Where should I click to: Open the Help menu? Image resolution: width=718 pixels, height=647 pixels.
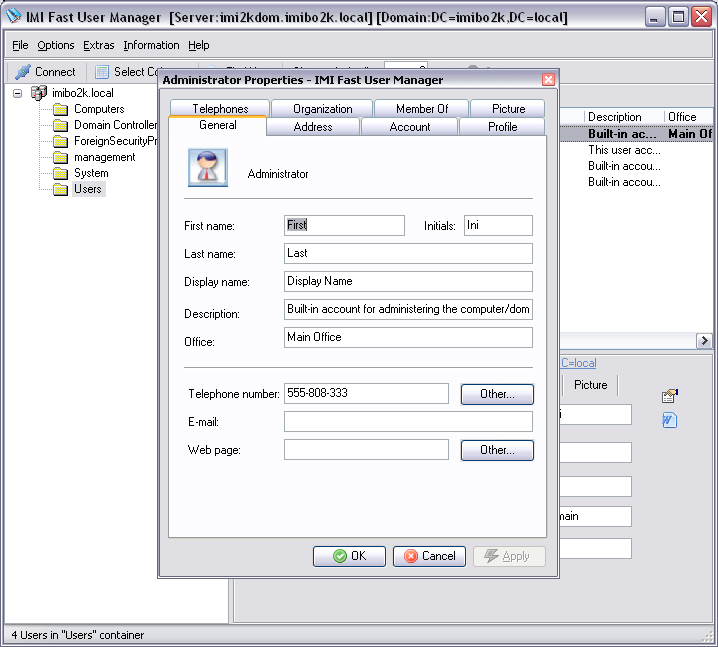tap(198, 45)
